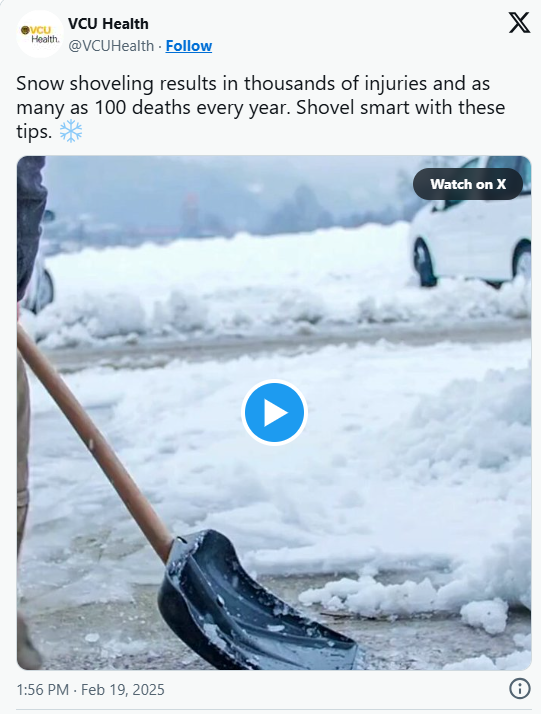
Task: Click the person's dark jacket in preview
Action: pyautogui.click(x=31, y=228)
